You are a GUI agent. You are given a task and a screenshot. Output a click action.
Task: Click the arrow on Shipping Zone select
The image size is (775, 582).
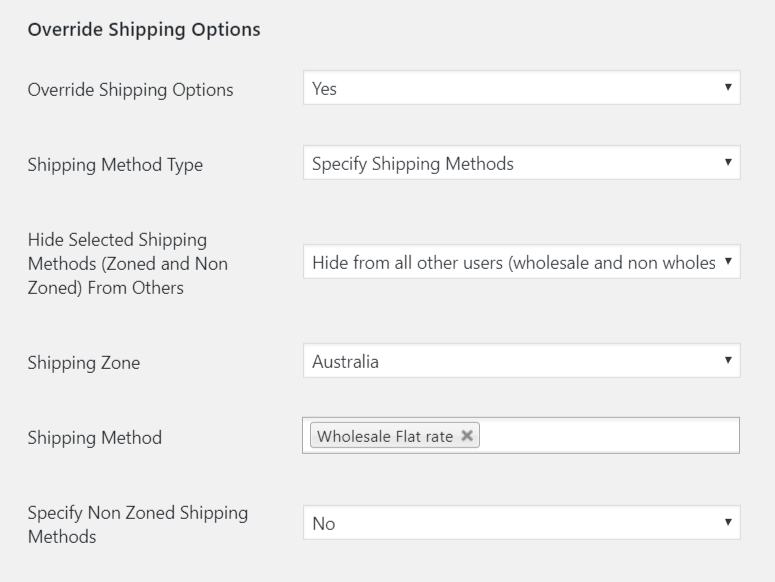tap(727, 361)
